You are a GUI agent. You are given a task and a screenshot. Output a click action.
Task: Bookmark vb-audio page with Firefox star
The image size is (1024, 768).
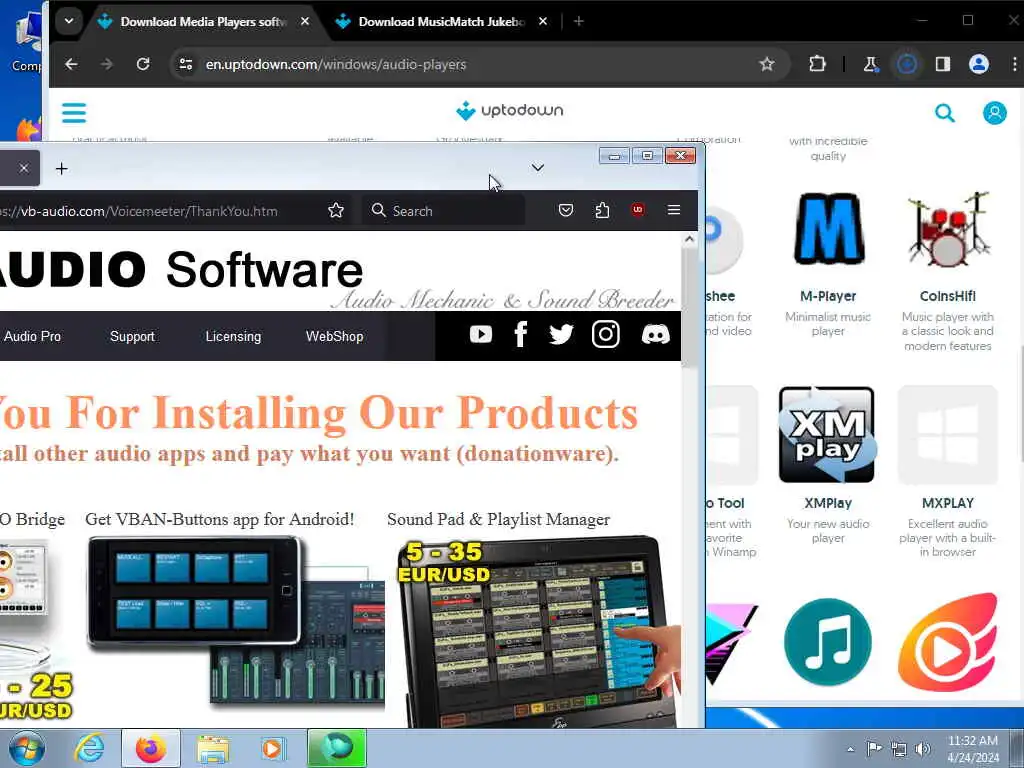coord(336,210)
